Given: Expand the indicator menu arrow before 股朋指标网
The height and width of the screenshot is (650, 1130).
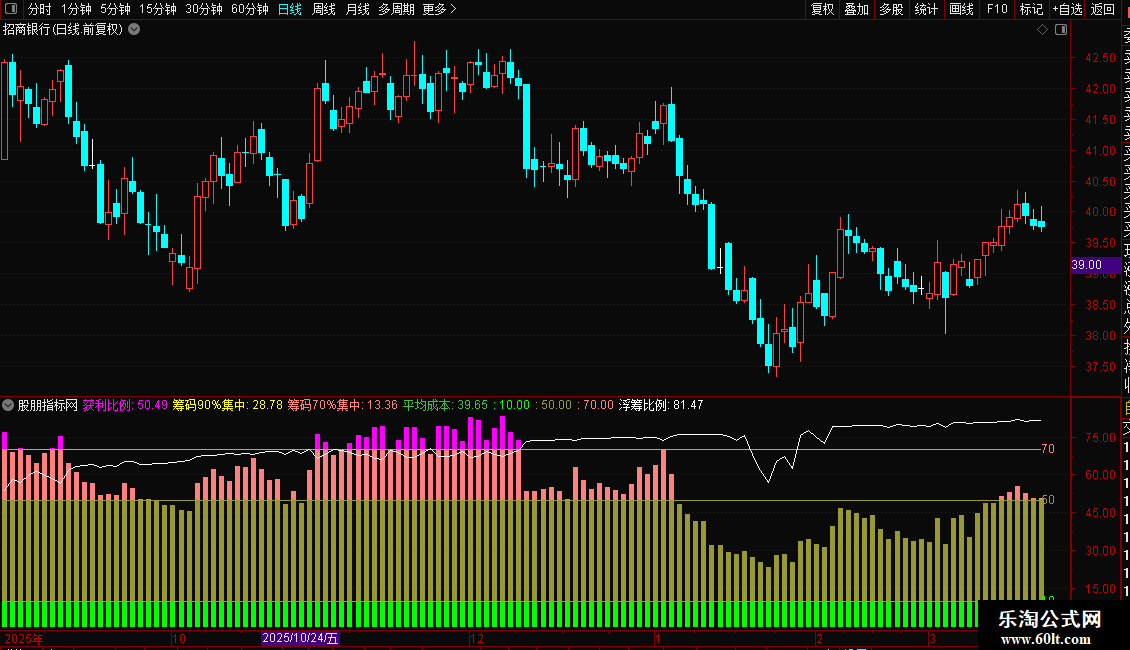Looking at the screenshot, I should coord(8,405).
